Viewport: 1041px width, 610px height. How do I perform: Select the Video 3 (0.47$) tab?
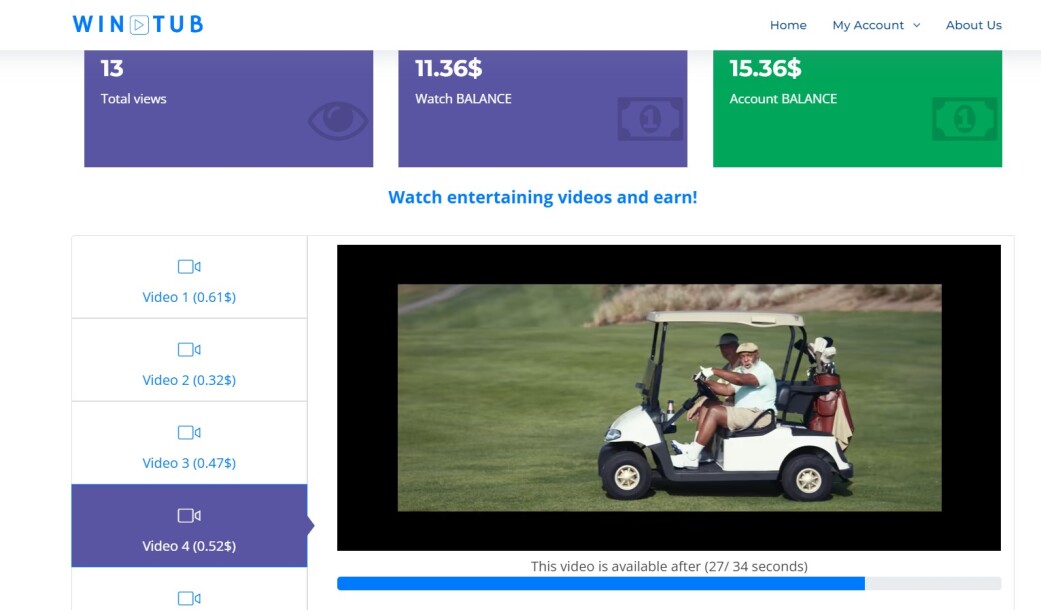pyautogui.click(x=189, y=443)
